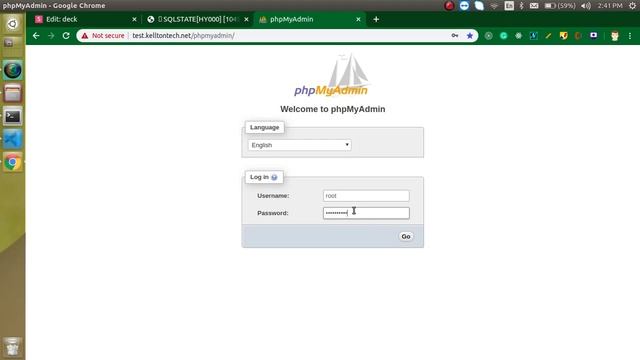The height and width of the screenshot is (360, 640).
Task: Open the globe browser dock icon
Action: coord(13,70)
